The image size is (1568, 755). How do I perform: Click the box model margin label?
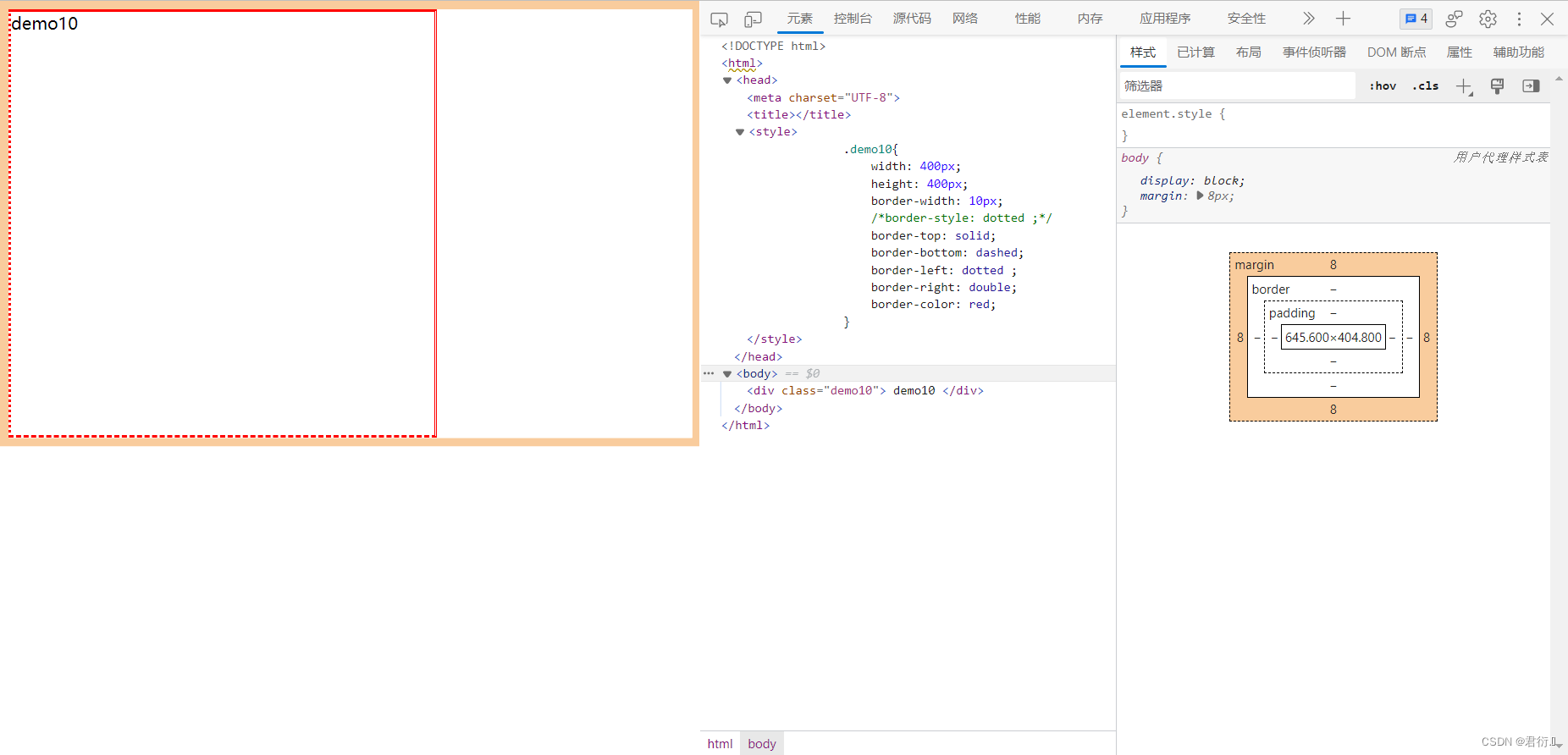(1254, 265)
